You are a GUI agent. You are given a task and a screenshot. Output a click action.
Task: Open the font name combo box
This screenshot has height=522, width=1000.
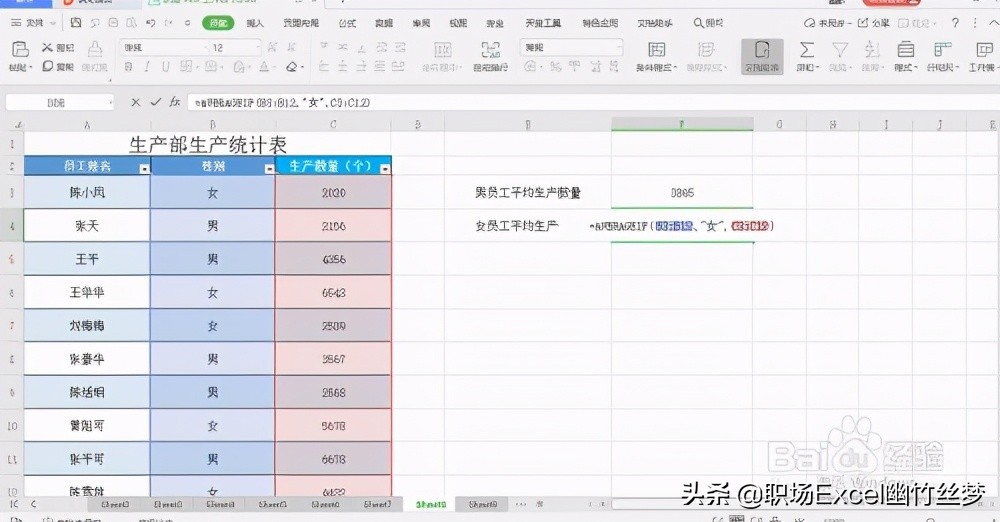pyautogui.click(x=163, y=48)
